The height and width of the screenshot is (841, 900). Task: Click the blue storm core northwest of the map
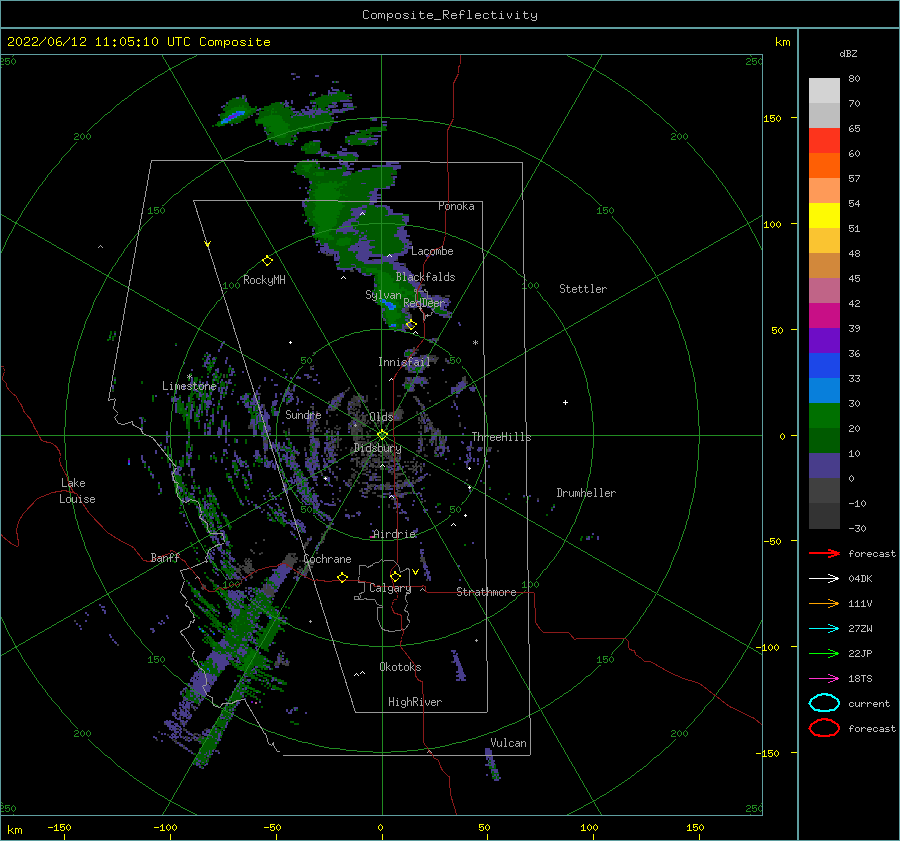click(234, 117)
